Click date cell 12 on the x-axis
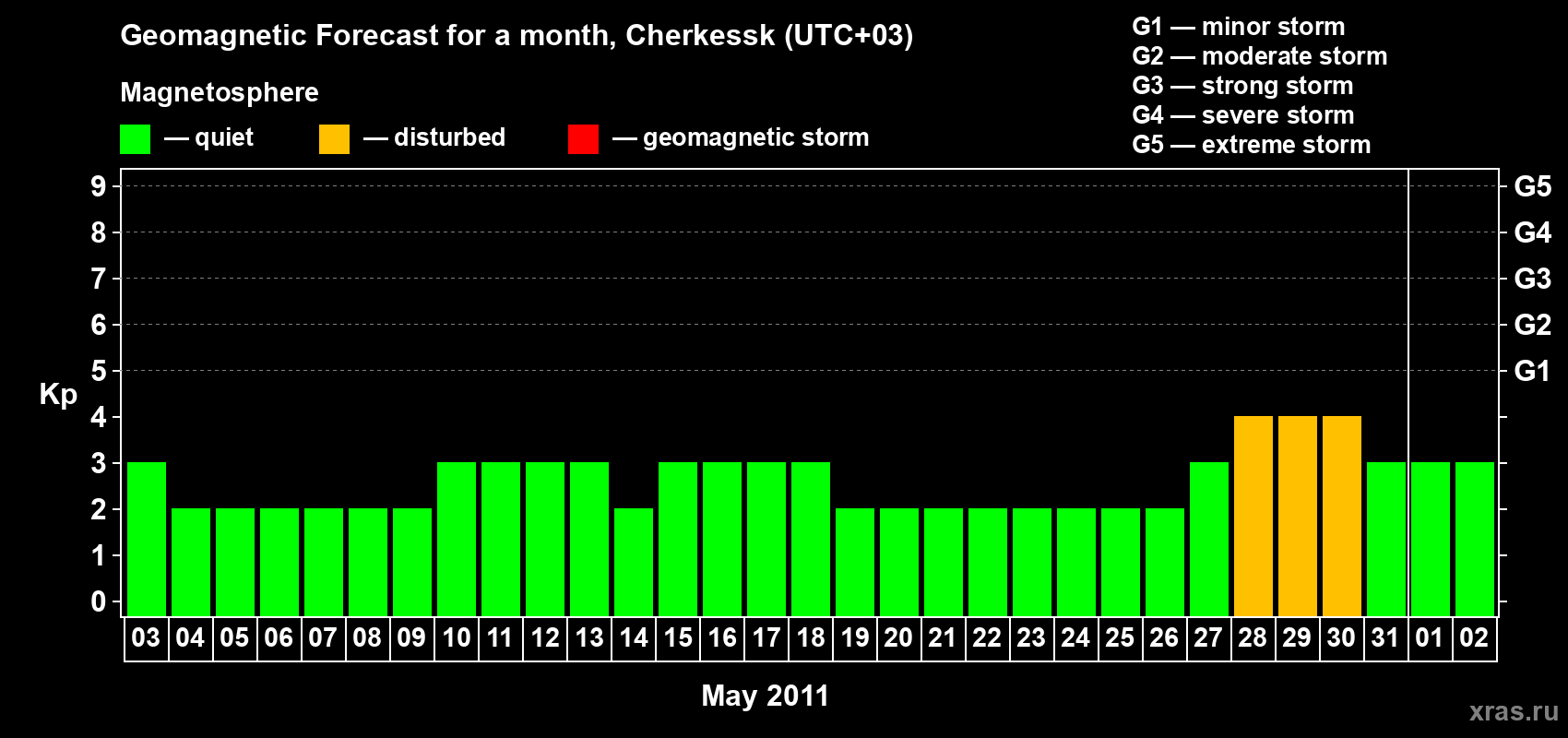The height and width of the screenshot is (738, 1568). point(545,638)
